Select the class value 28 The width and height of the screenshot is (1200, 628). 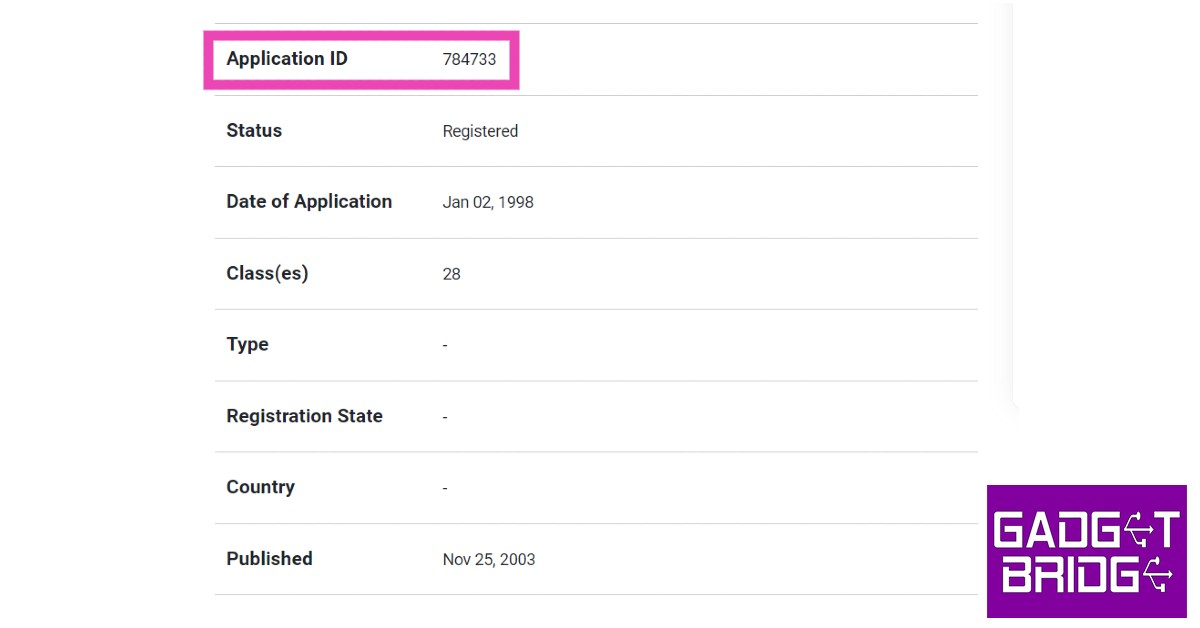pyautogui.click(x=452, y=274)
